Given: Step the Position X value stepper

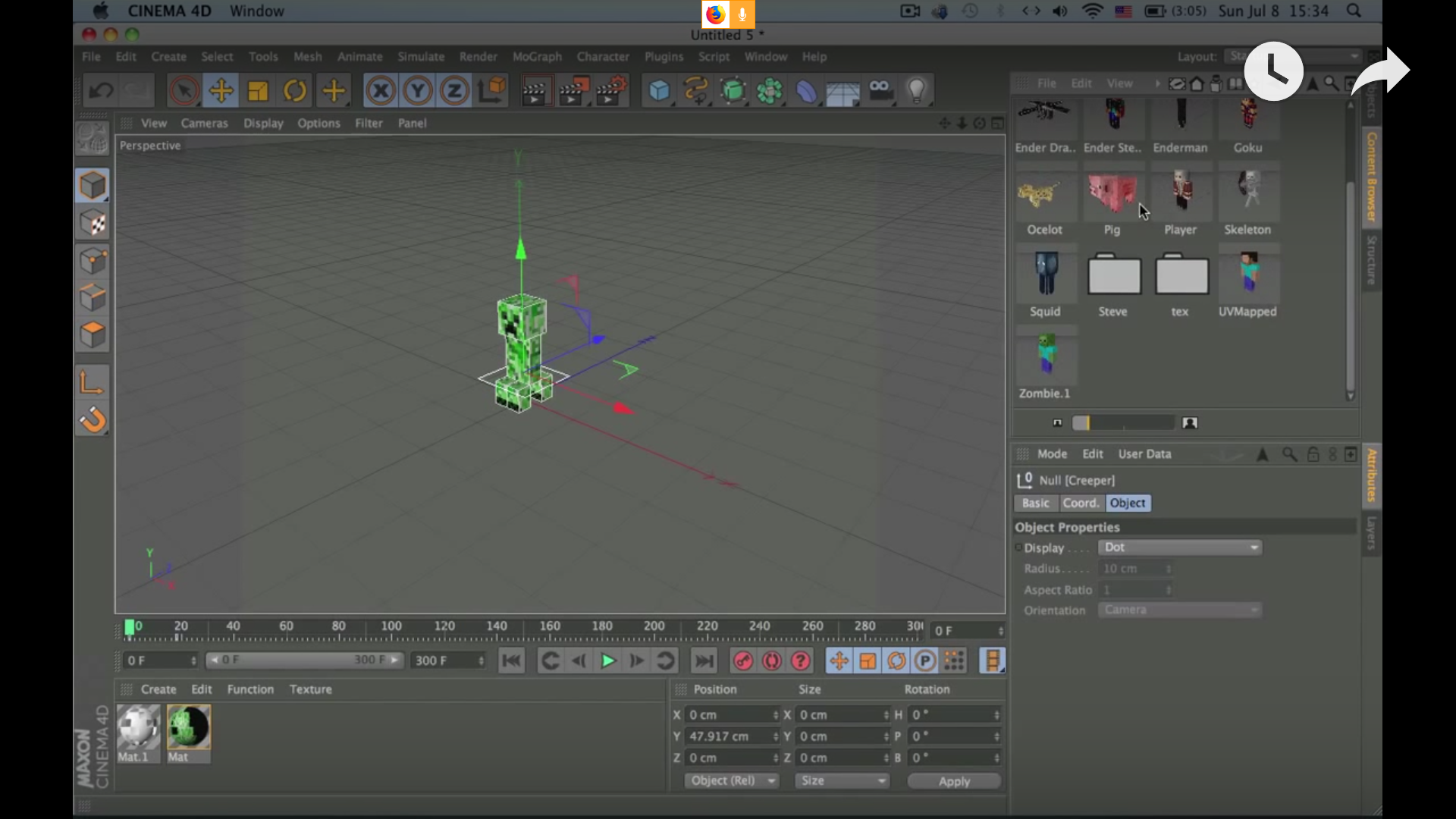Looking at the screenshot, I should pyautogui.click(x=776, y=715).
